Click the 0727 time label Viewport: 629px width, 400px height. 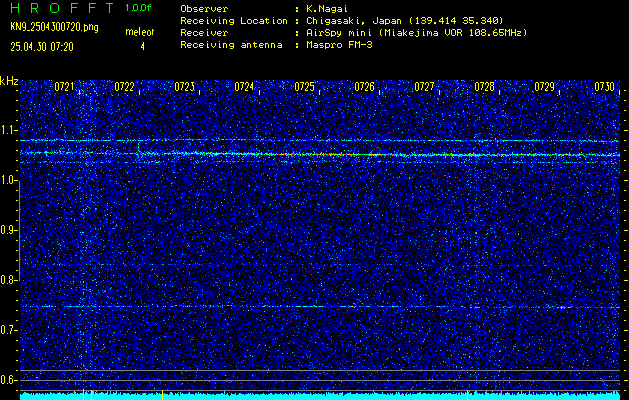click(x=424, y=87)
